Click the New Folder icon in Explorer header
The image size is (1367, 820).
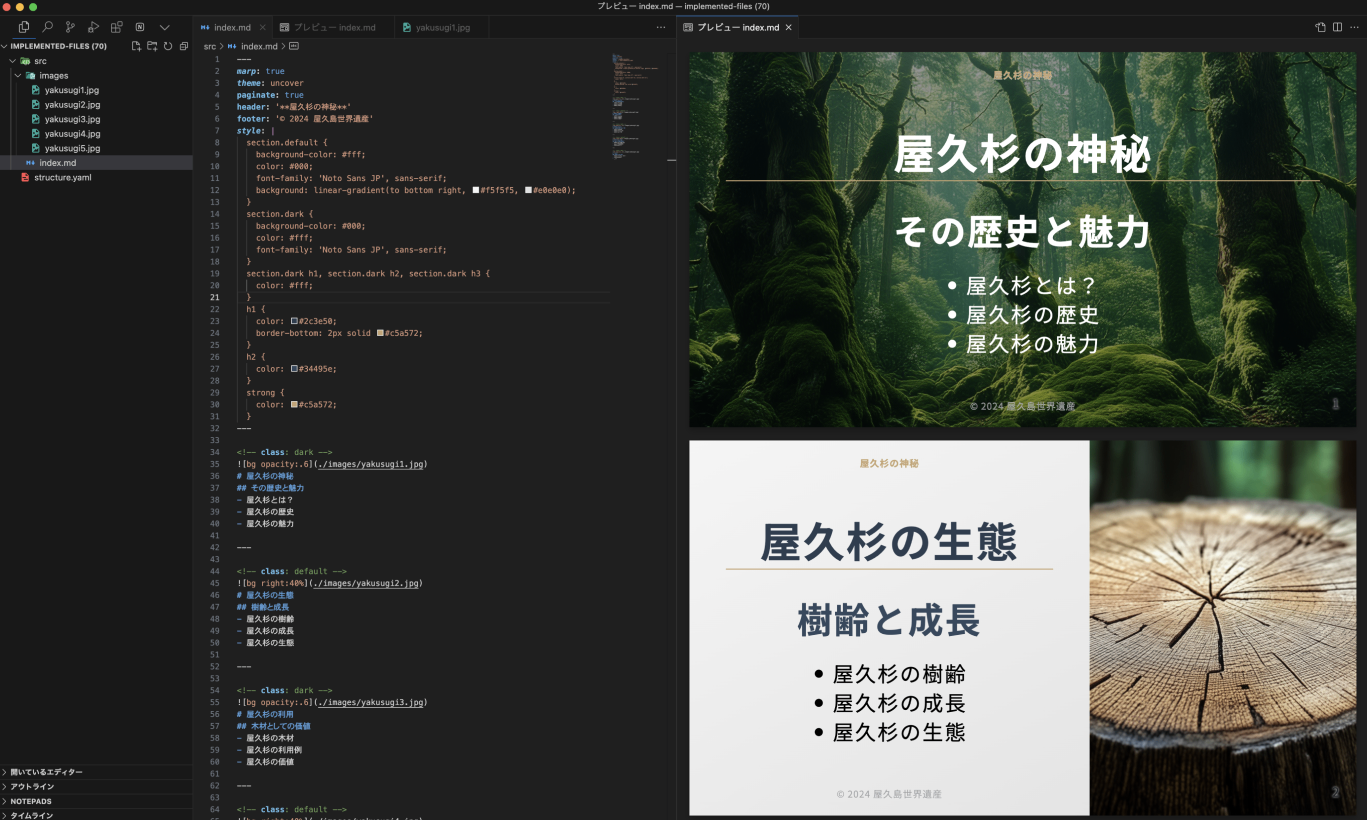tap(152, 46)
